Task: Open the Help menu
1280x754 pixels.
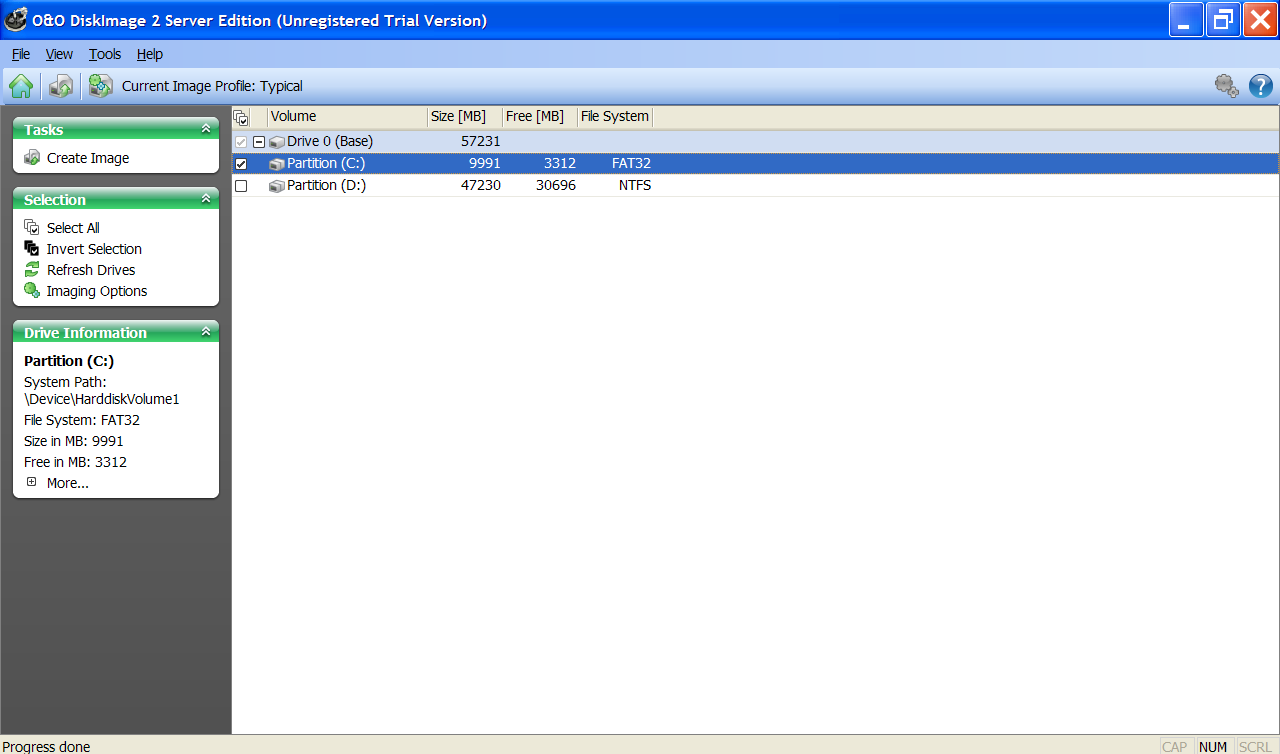Action: point(150,54)
